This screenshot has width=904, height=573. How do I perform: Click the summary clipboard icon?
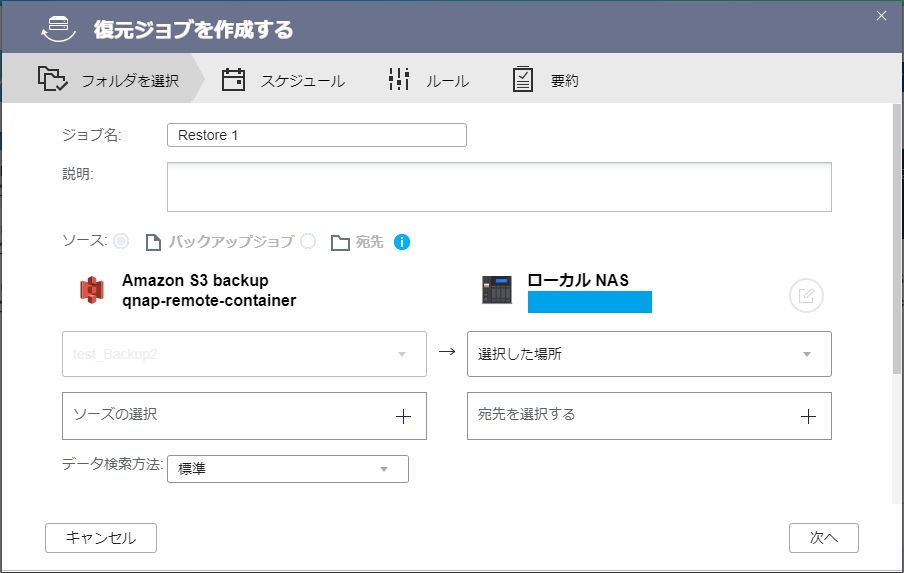click(523, 79)
